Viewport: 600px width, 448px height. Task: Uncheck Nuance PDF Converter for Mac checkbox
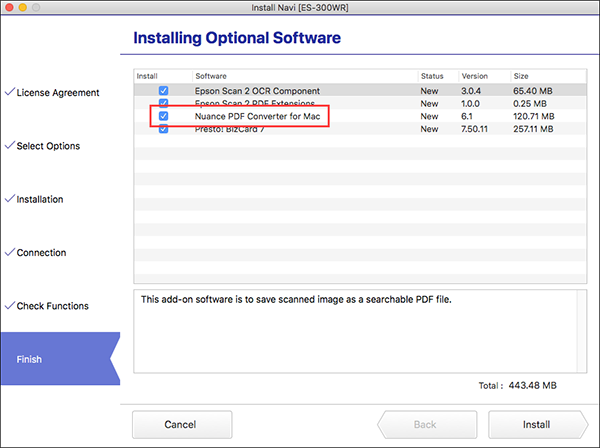click(x=163, y=116)
